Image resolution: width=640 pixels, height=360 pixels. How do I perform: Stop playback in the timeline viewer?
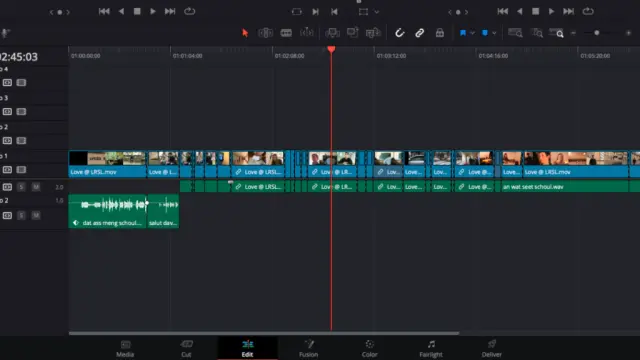(x=536, y=11)
